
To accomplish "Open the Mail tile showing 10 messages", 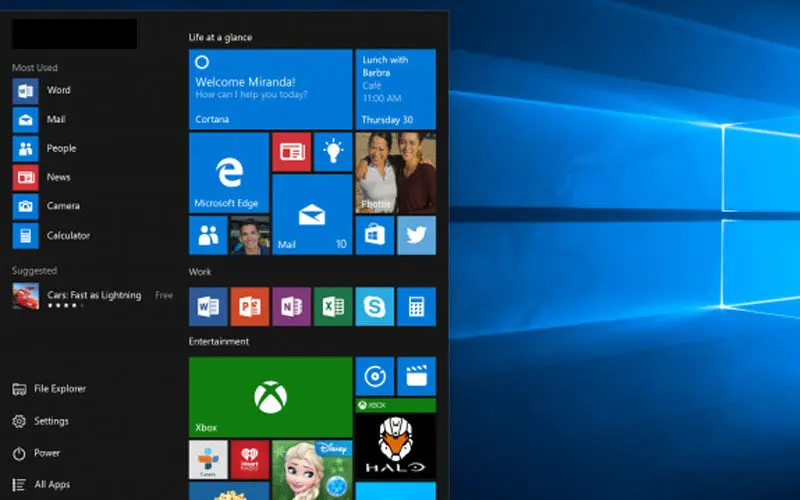I will [312, 214].
